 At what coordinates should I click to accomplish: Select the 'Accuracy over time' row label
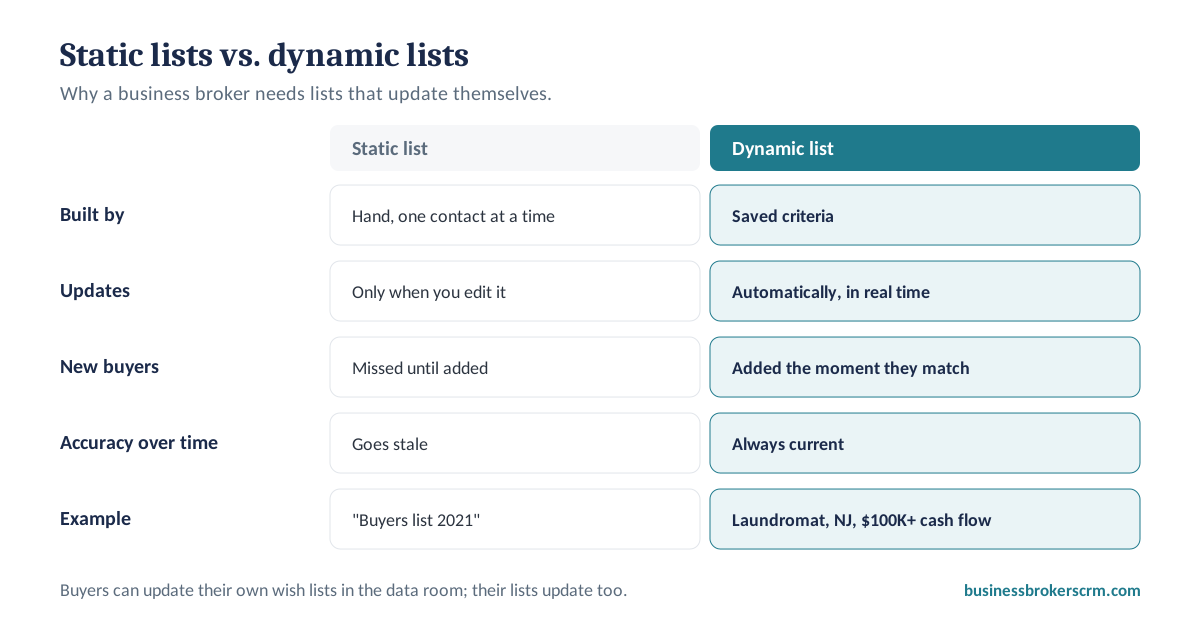pyautogui.click(x=139, y=443)
